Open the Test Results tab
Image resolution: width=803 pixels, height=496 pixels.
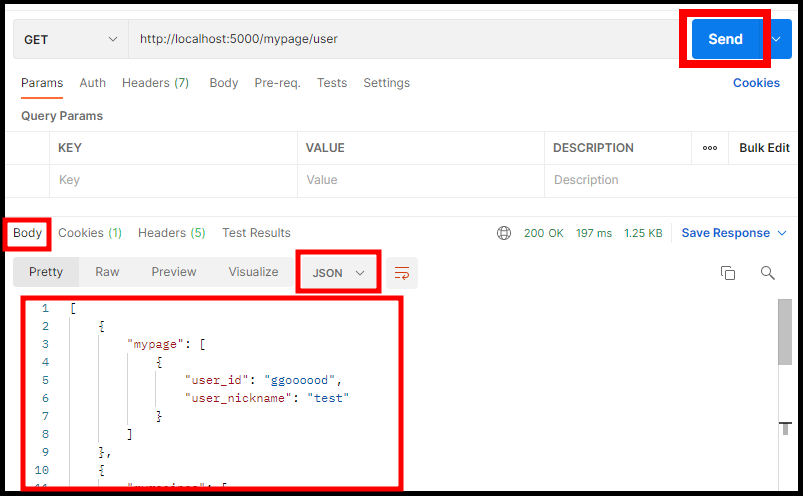click(x=256, y=233)
